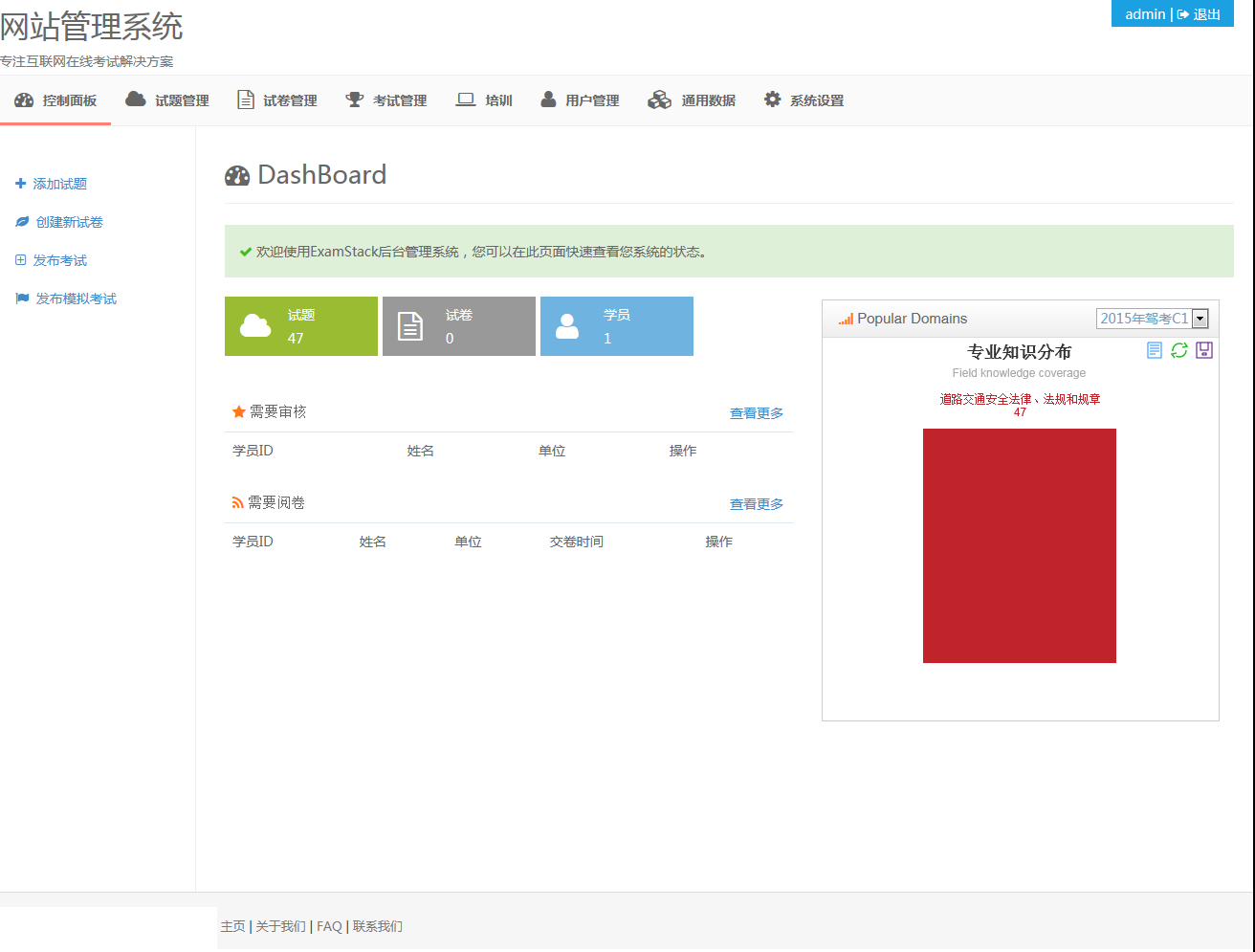Click the green refresh chart icon
Viewport: 1255px width, 952px height.
point(1179,350)
